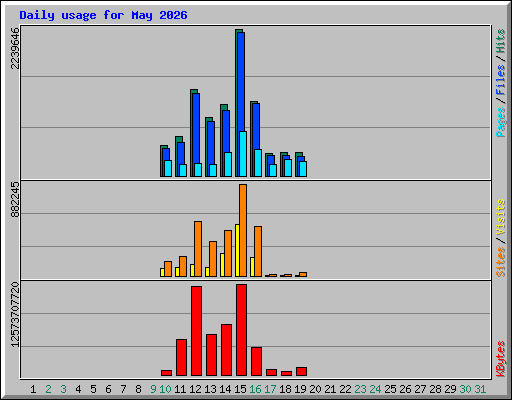
Task: Click day 9 on the x-axis
Action: click(x=153, y=389)
